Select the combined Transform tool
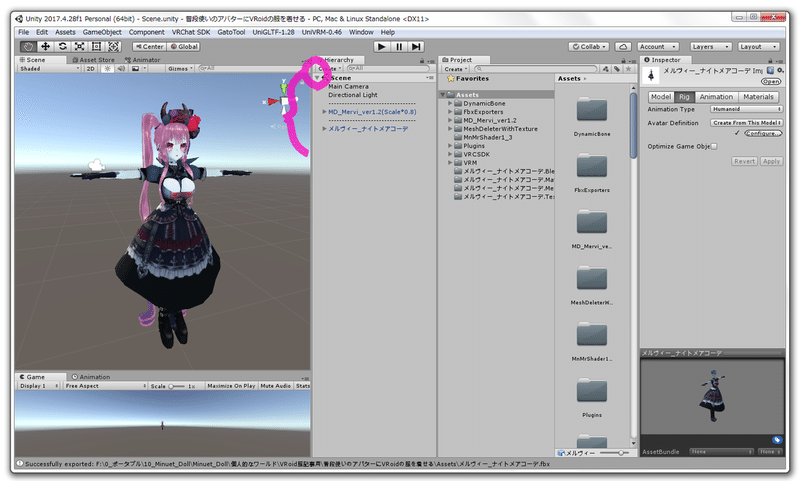The width and height of the screenshot is (800, 481). (113, 46)
